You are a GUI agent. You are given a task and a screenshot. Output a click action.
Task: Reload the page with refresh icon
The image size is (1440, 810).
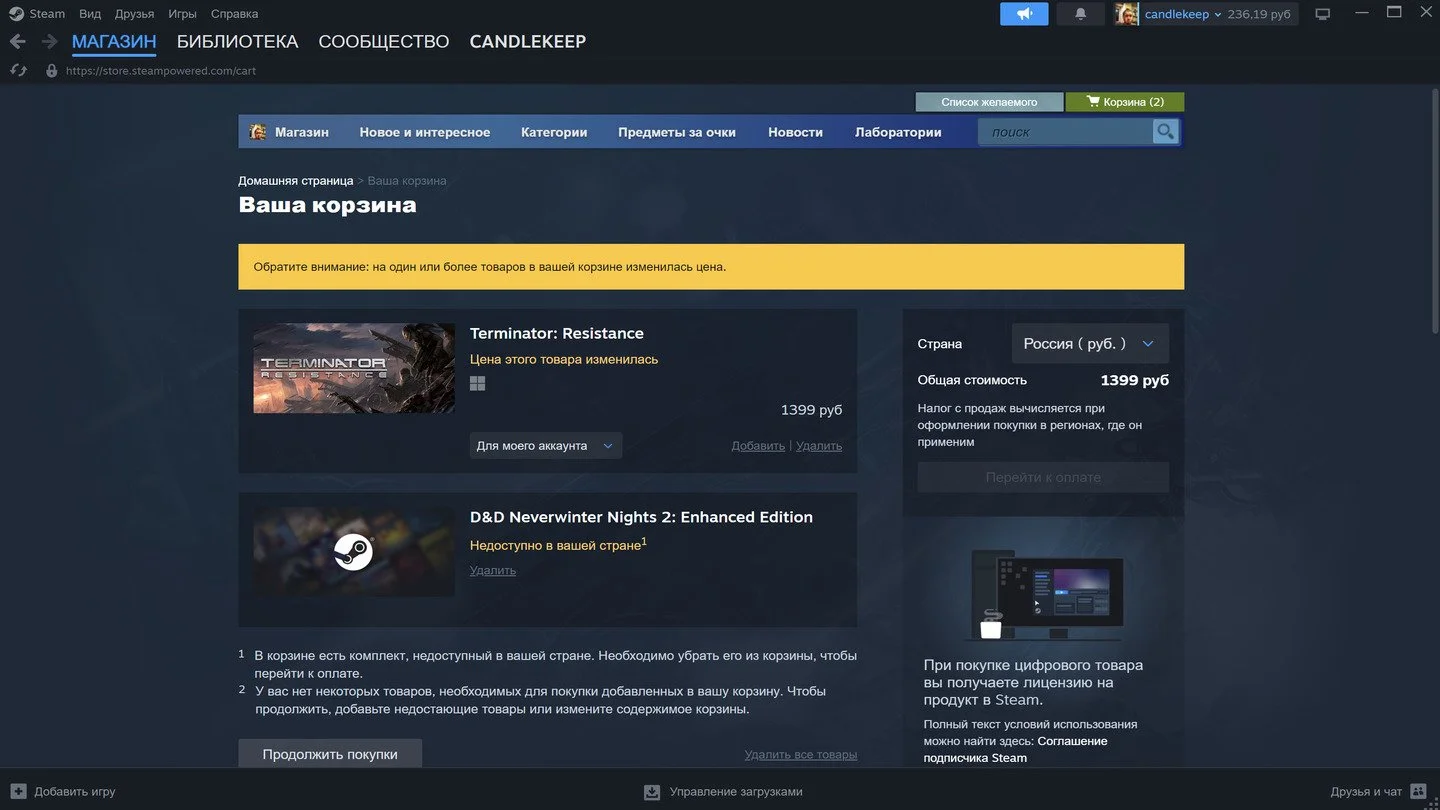pos(17,71)
